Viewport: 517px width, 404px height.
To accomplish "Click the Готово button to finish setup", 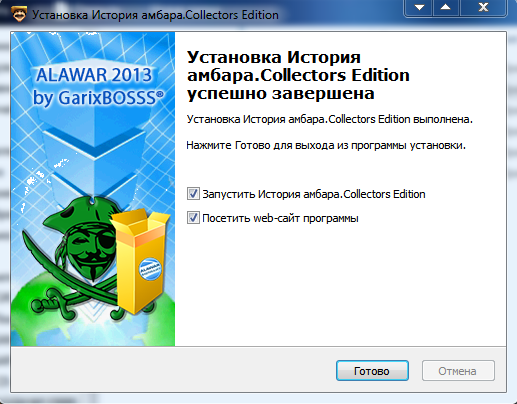I will click(x=372, y=370).
